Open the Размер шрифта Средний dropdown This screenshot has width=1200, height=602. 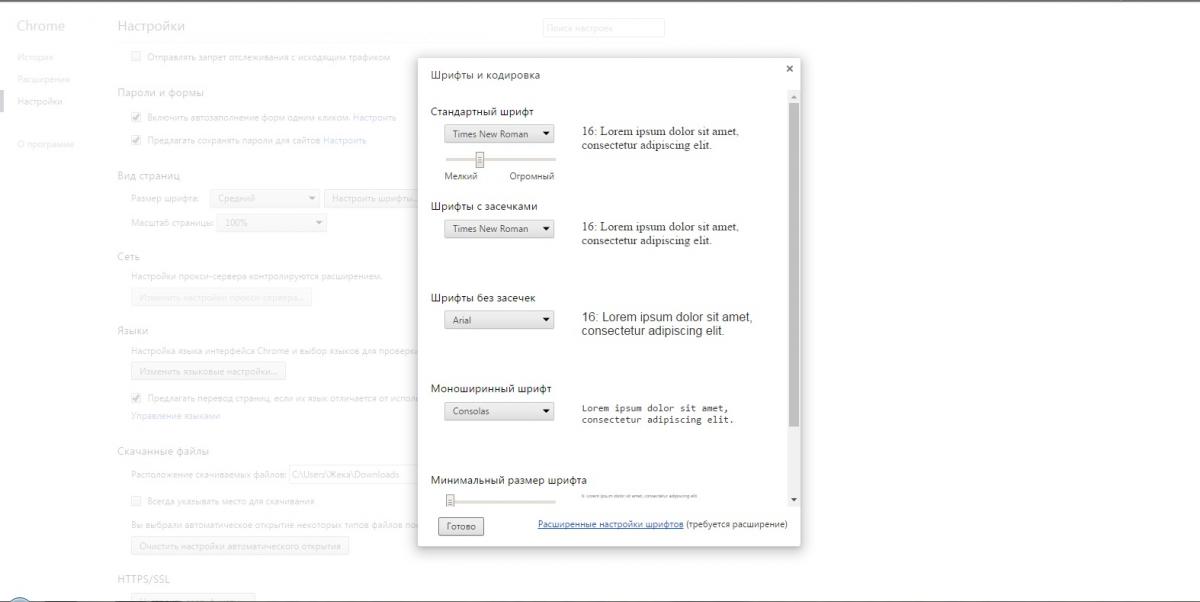(264, 199)
